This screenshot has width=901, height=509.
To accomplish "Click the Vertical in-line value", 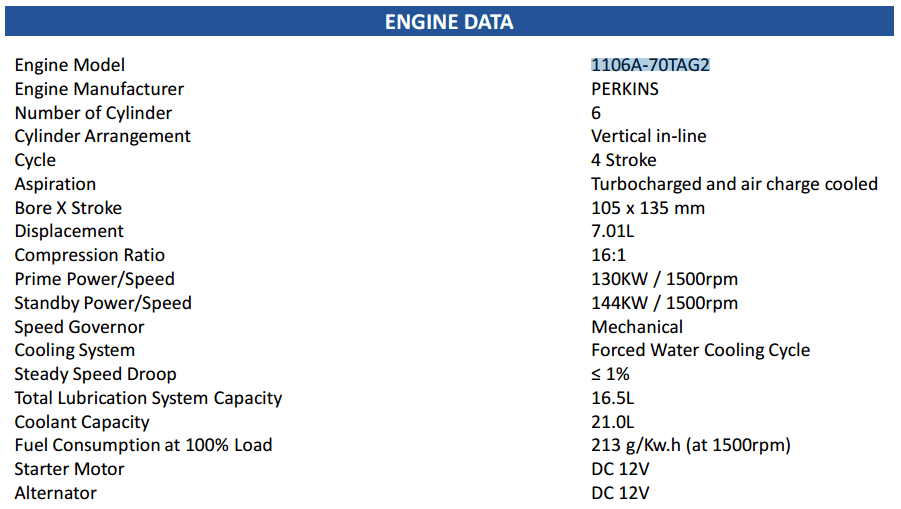I will 648,136.
